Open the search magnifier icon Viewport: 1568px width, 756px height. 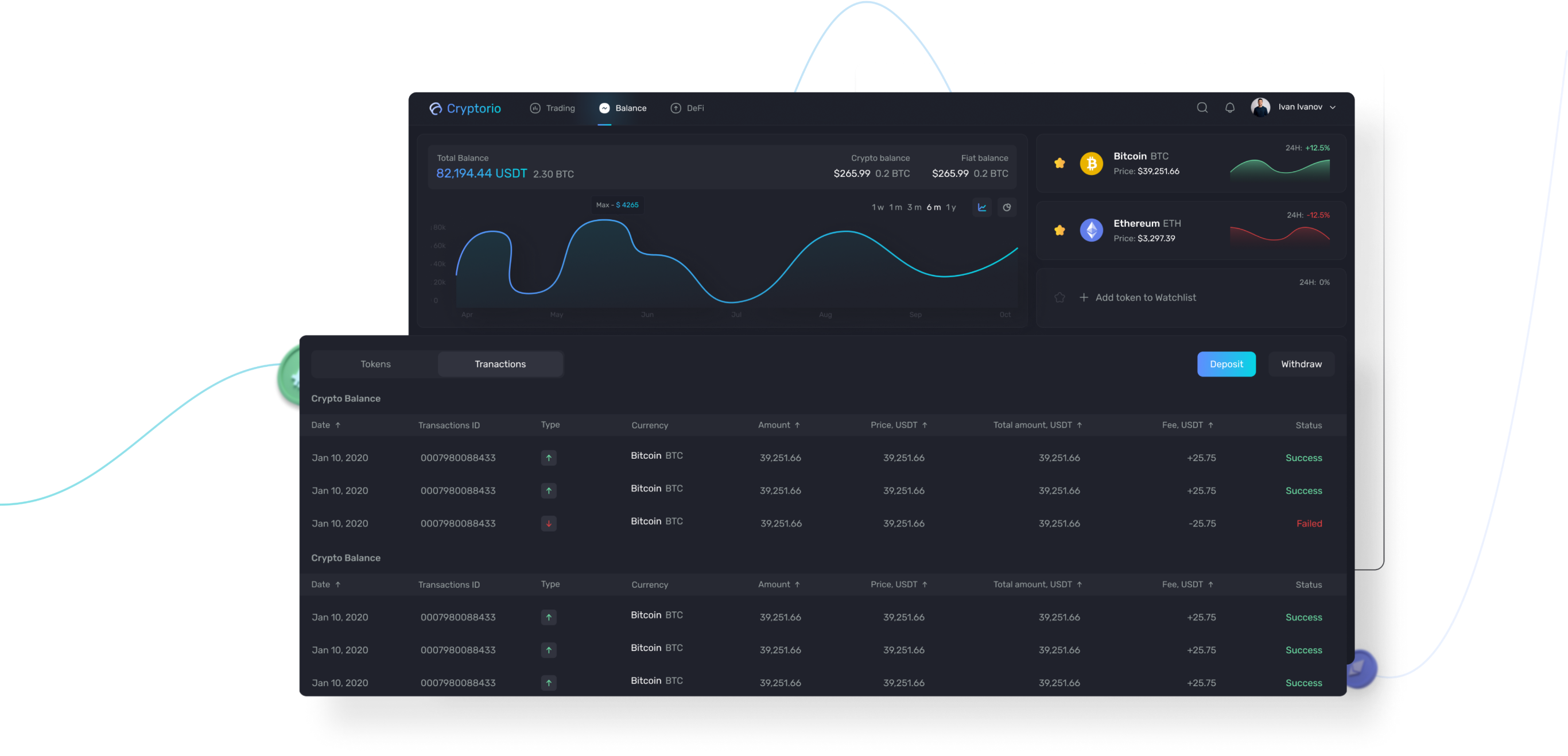click(x=1202, y=108)
